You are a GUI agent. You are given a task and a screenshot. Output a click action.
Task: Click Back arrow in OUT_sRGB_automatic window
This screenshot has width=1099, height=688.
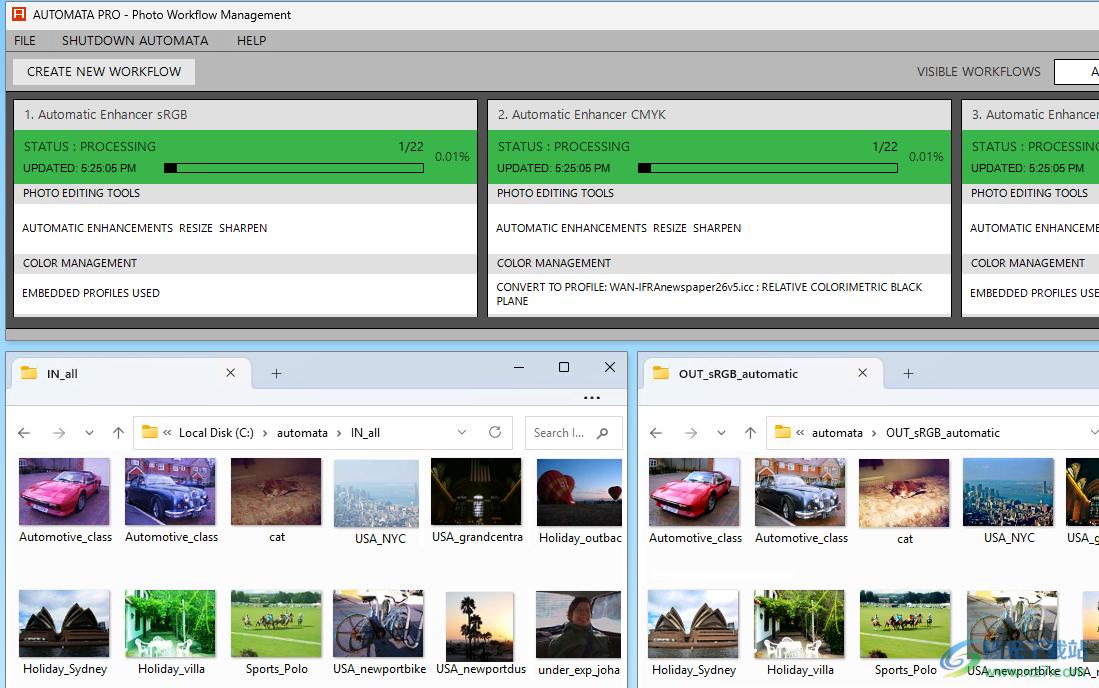coord(656,433)
